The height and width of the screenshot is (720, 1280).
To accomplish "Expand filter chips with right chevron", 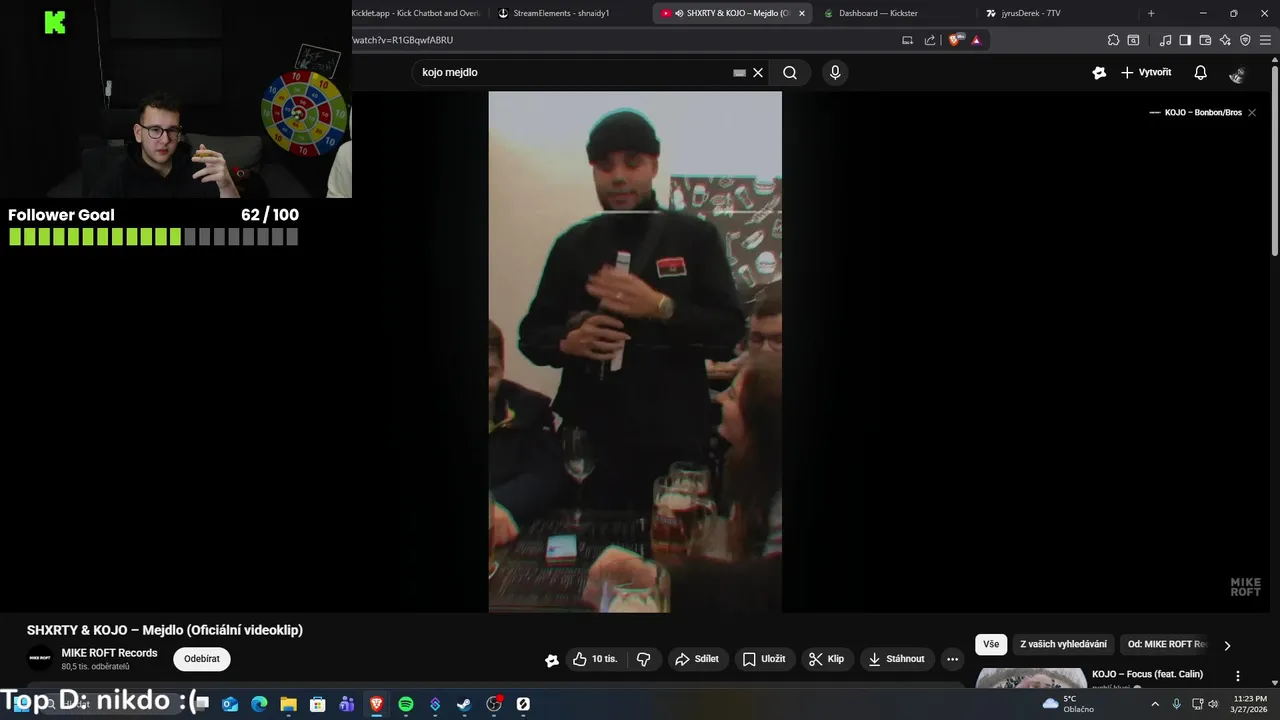I will (x=1227, y=646).
